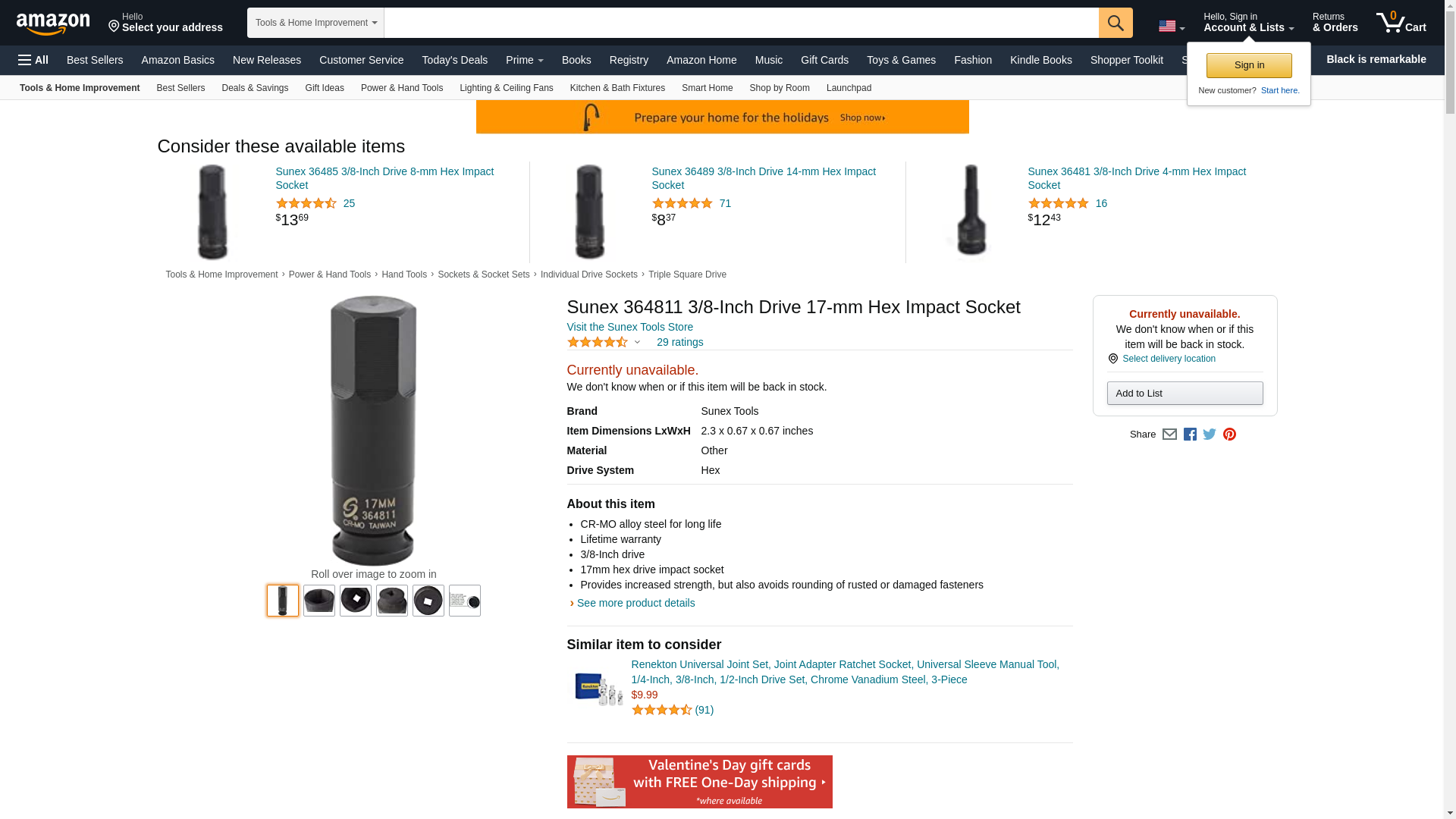Expand the star ratings breakdown arrow
The image size is (1456, 819).
point(637,343)
